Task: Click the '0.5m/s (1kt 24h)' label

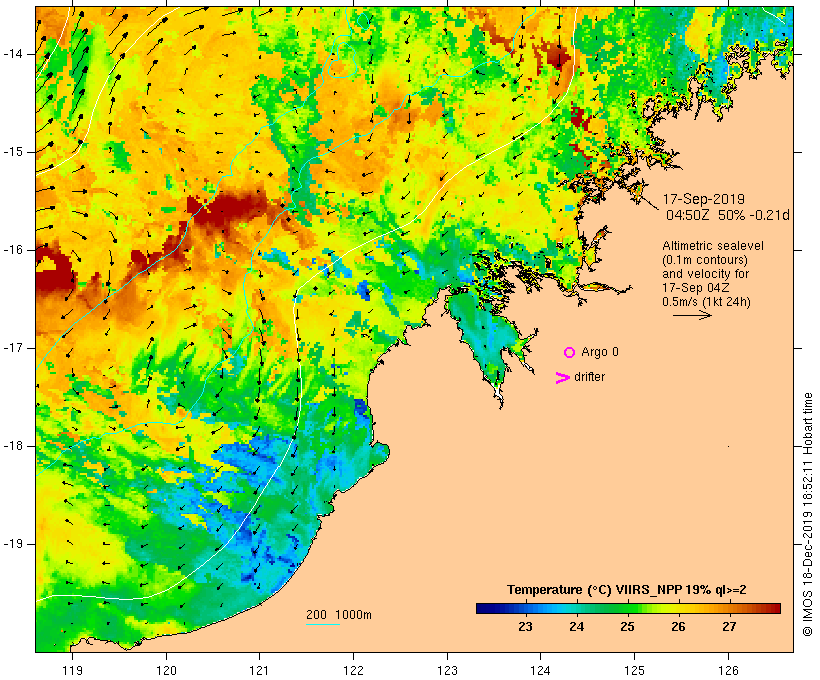Action: (x=706, y=302)
